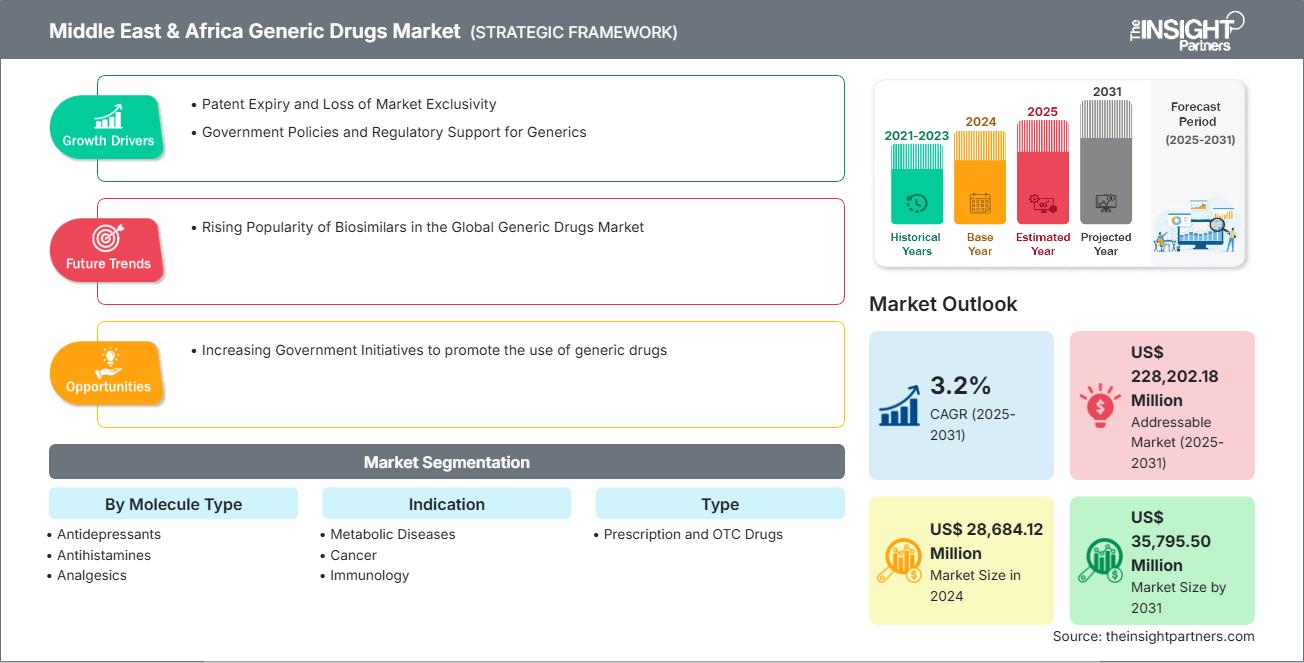Click the Addressable Market lightbulb dollar icon
This screenshot has width=1304, height=663.
pyautogui.click(x=1100, y=405)
